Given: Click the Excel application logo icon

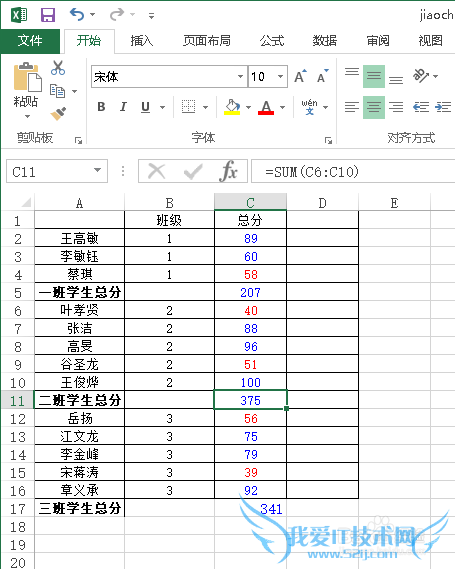Looking at the screenshot, I should pyautogui.click(x=19, y=15).
